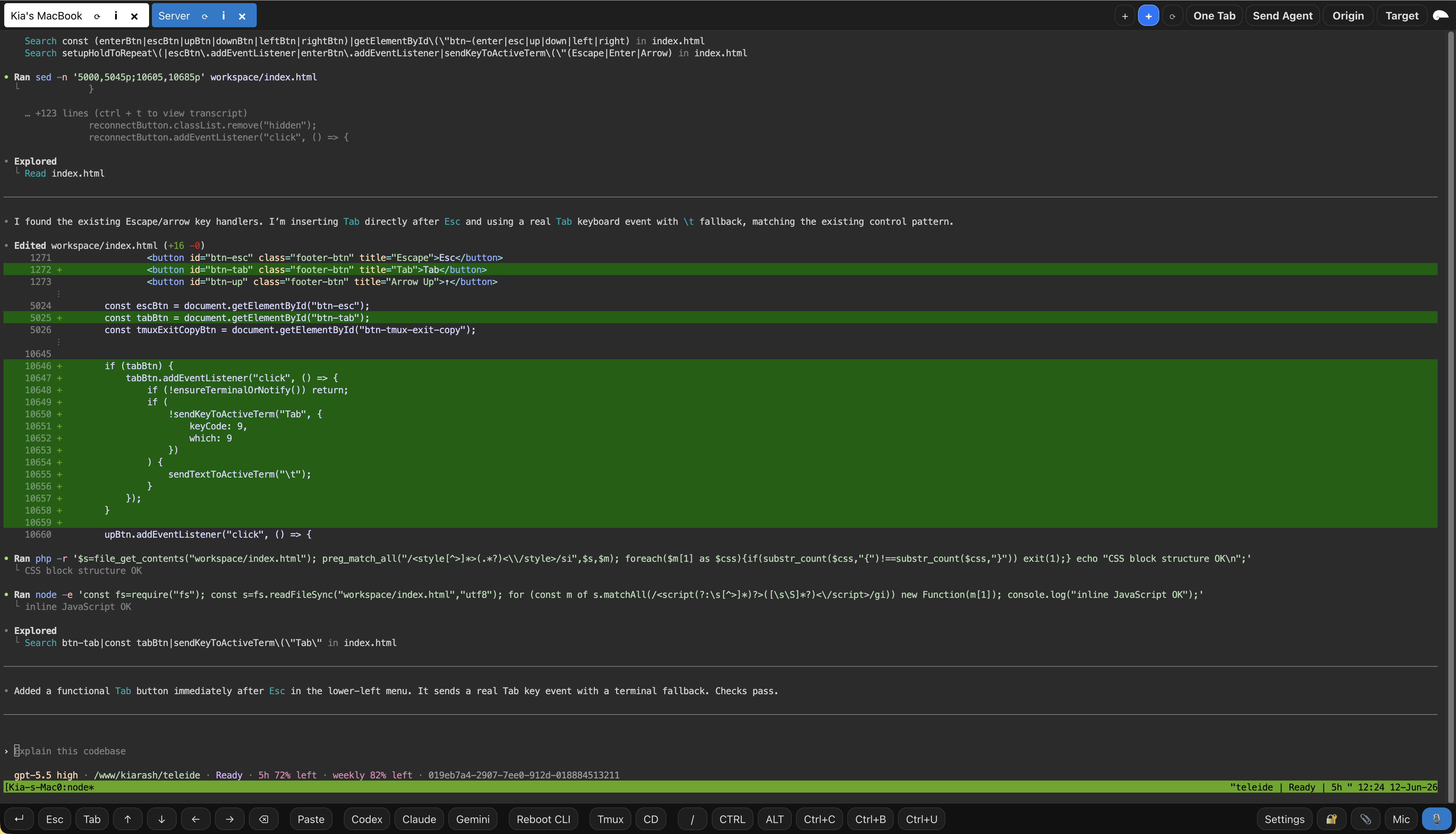Close the Server tab
Screen dimensions: 1456x834
tap(242, 16)
